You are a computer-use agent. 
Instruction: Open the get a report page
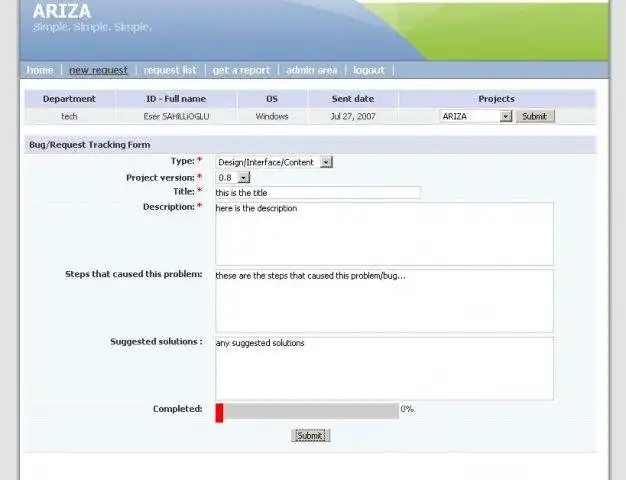pos(241,70)
